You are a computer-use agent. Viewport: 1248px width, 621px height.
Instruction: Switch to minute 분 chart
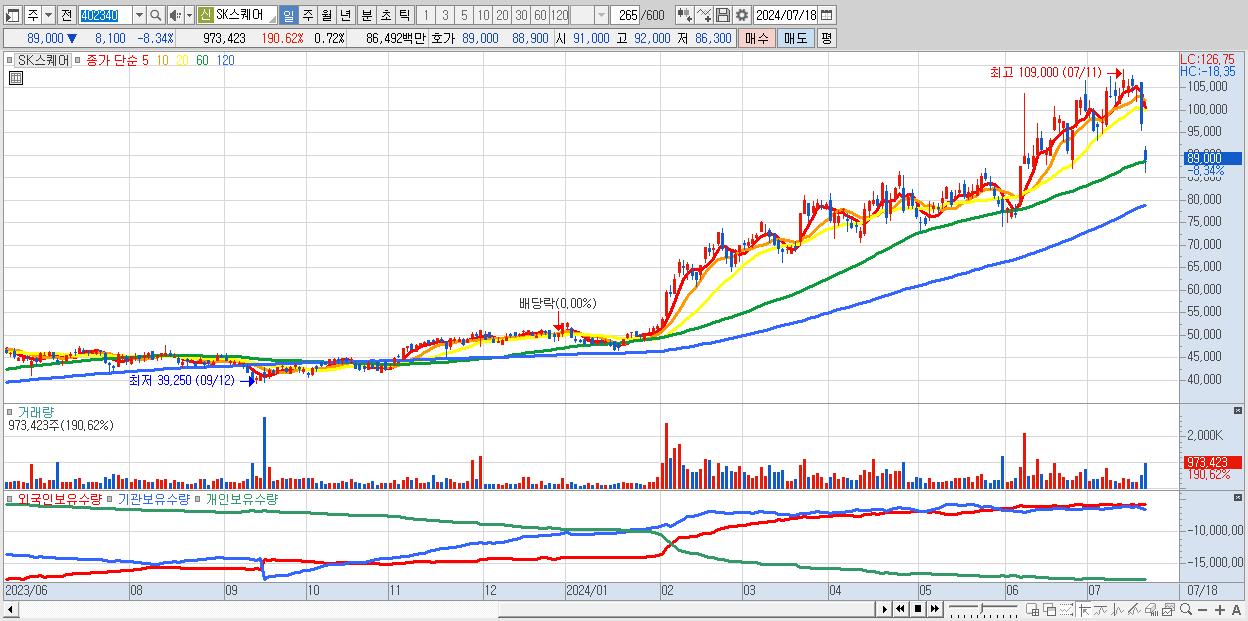tap(366, 15)
